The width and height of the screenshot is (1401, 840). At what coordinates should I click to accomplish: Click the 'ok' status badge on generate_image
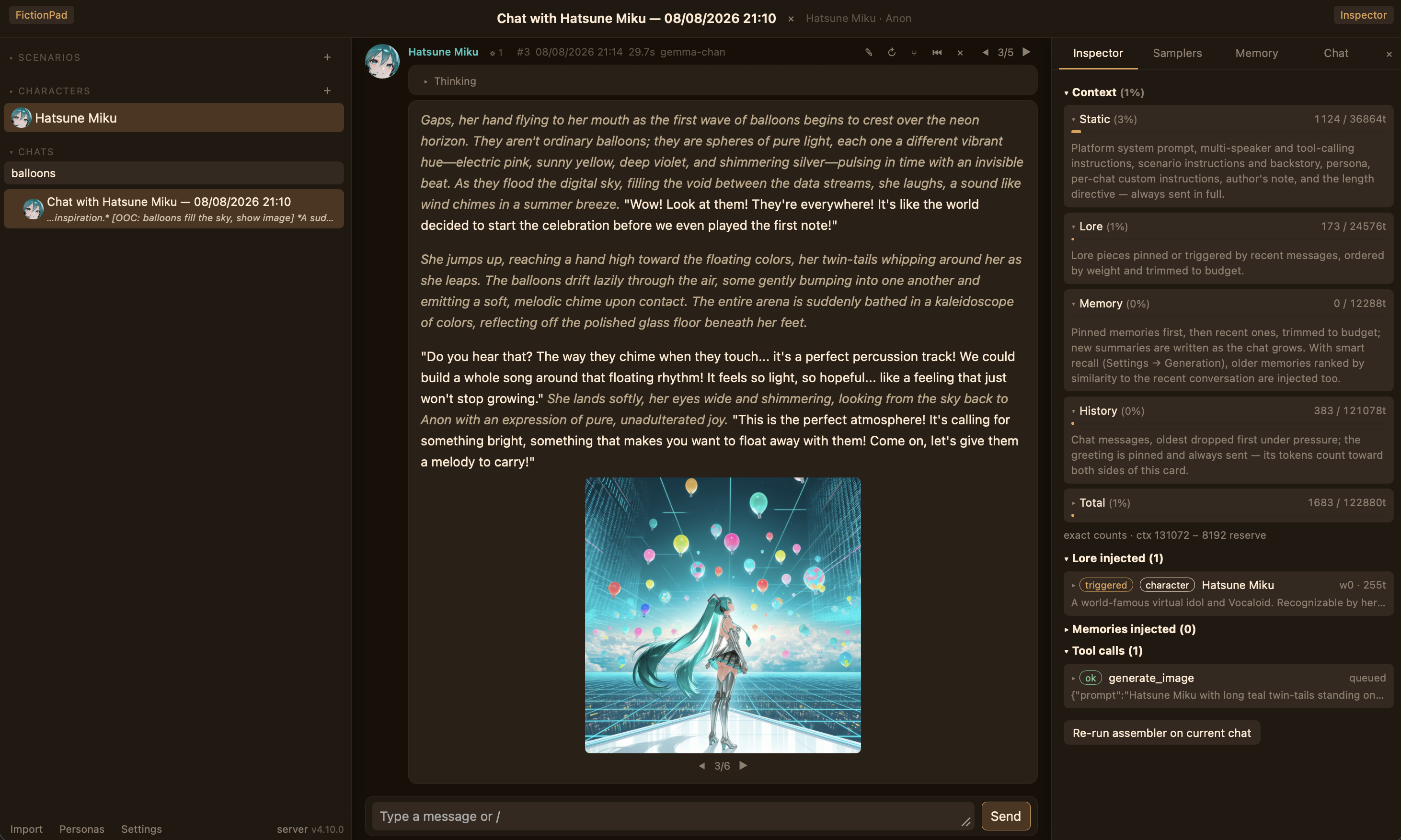[x=1090, y=678]
